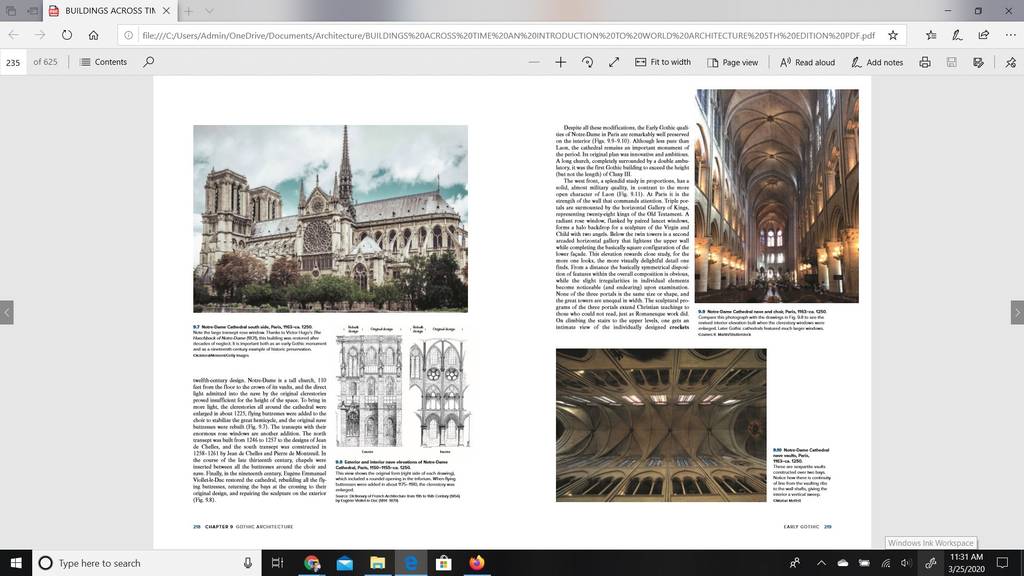The width and height of the screenshot is (1024, 576).
Task: Rotate the PDF pages
Action: point(587,62)
